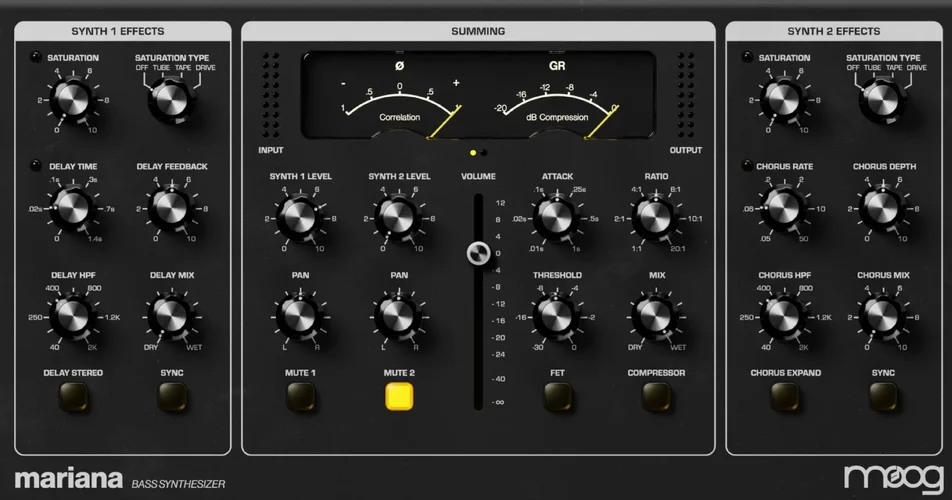Turn the Synth 1 Saturation Type selector knob
This screenshot has height=500, width=952.
(171, 100)
